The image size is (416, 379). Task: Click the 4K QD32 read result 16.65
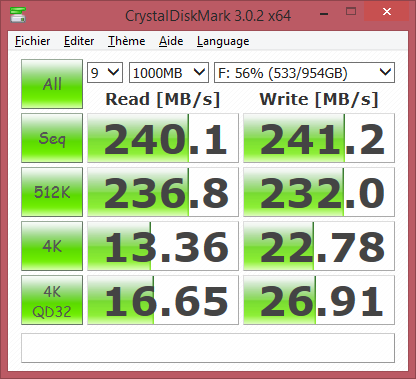(163, 300)
